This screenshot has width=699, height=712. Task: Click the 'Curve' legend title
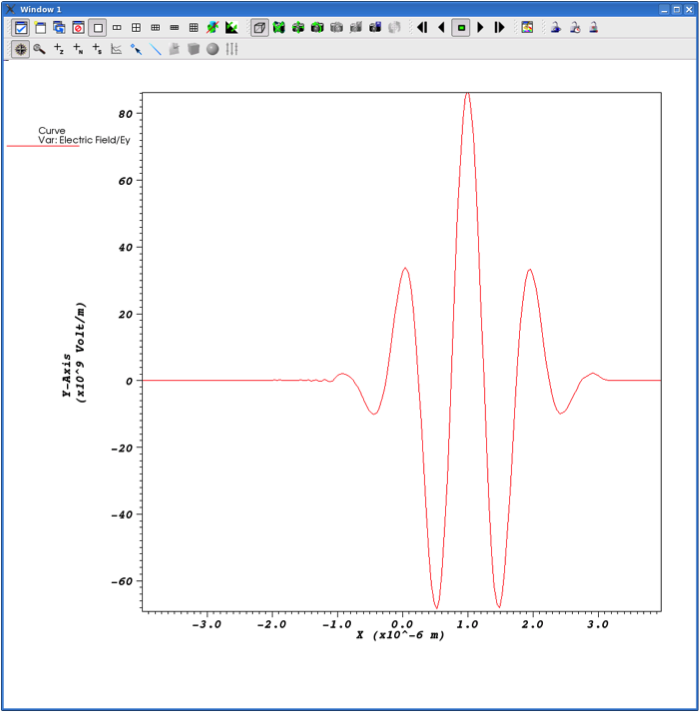[51, 130]
